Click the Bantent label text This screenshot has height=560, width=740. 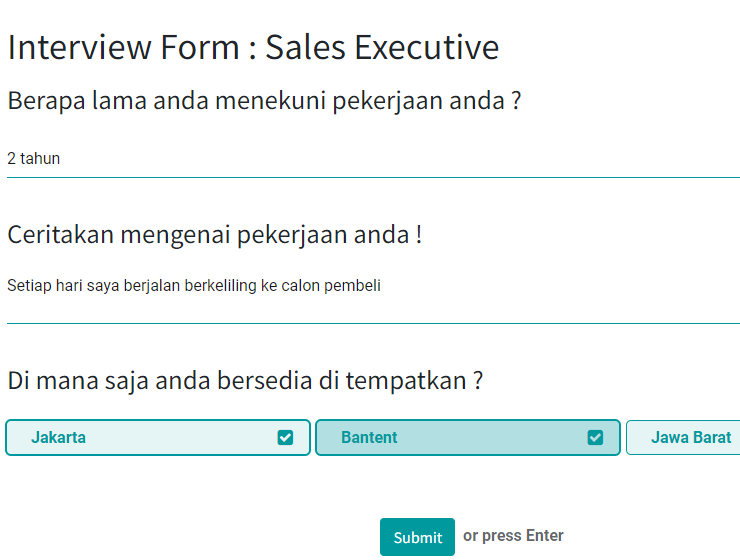click(x=369, y=437)
